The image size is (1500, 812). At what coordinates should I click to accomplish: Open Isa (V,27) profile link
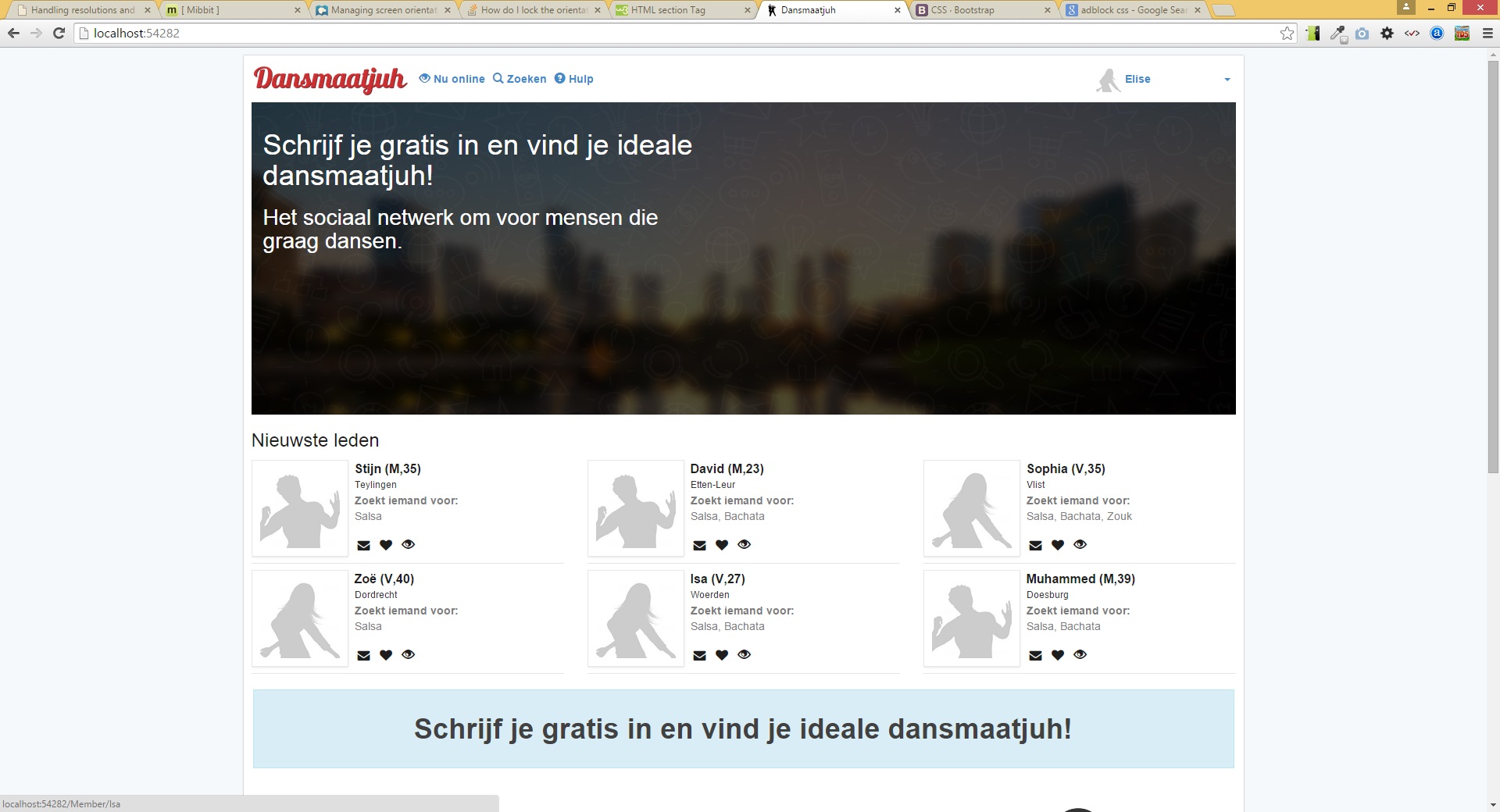[717, 579]
